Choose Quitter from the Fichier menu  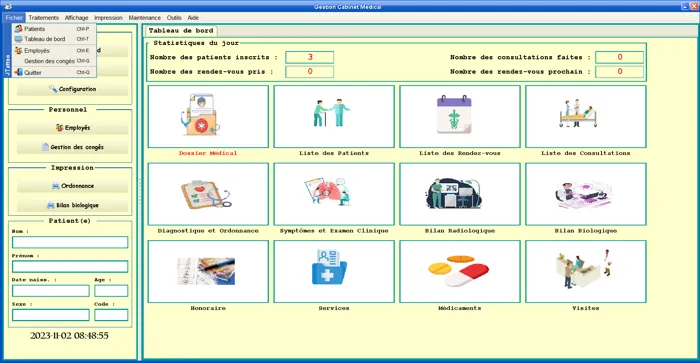click(54, 72)
